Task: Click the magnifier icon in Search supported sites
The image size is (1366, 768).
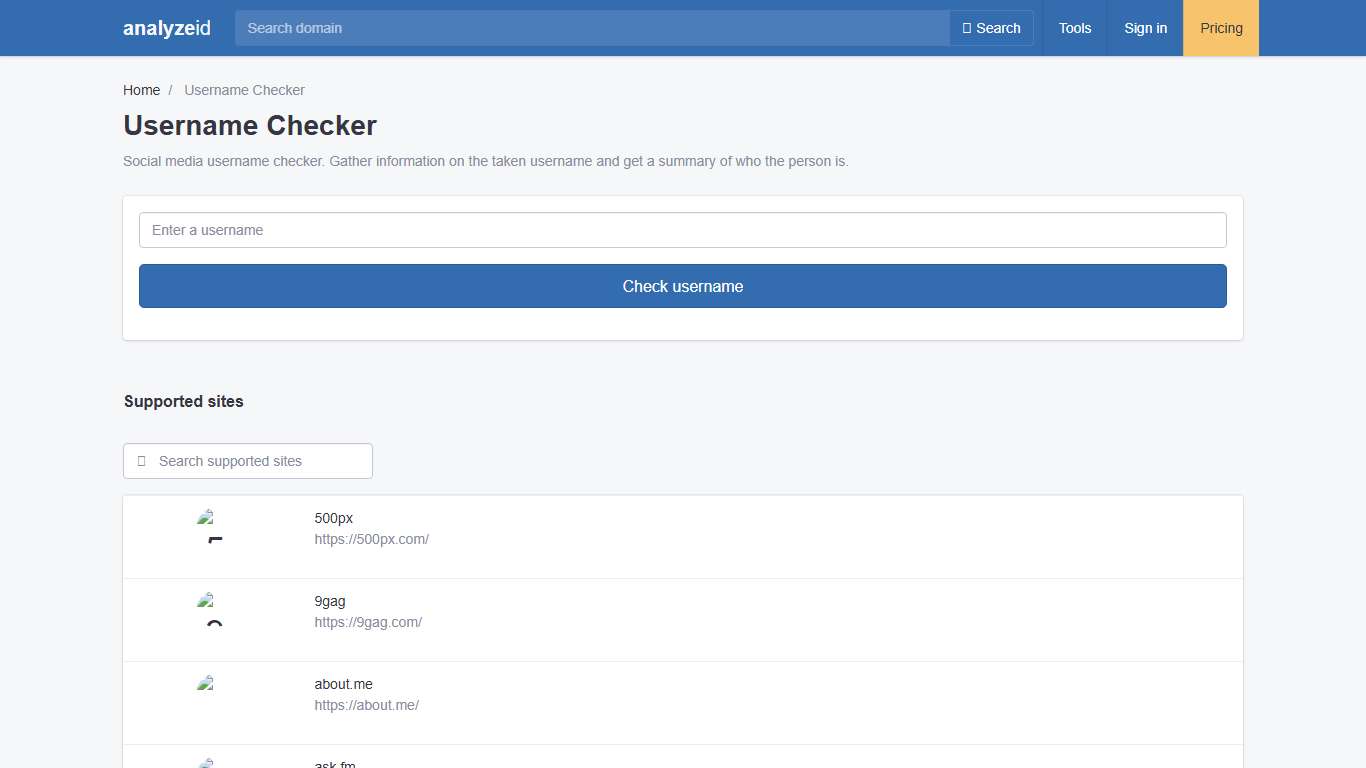Action: pyautogui.click(x=141, y=461)
